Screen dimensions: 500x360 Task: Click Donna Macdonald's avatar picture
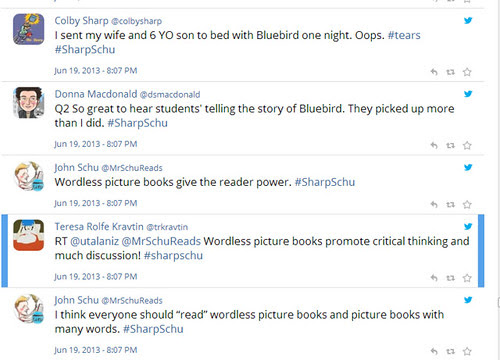coord(28,103)
